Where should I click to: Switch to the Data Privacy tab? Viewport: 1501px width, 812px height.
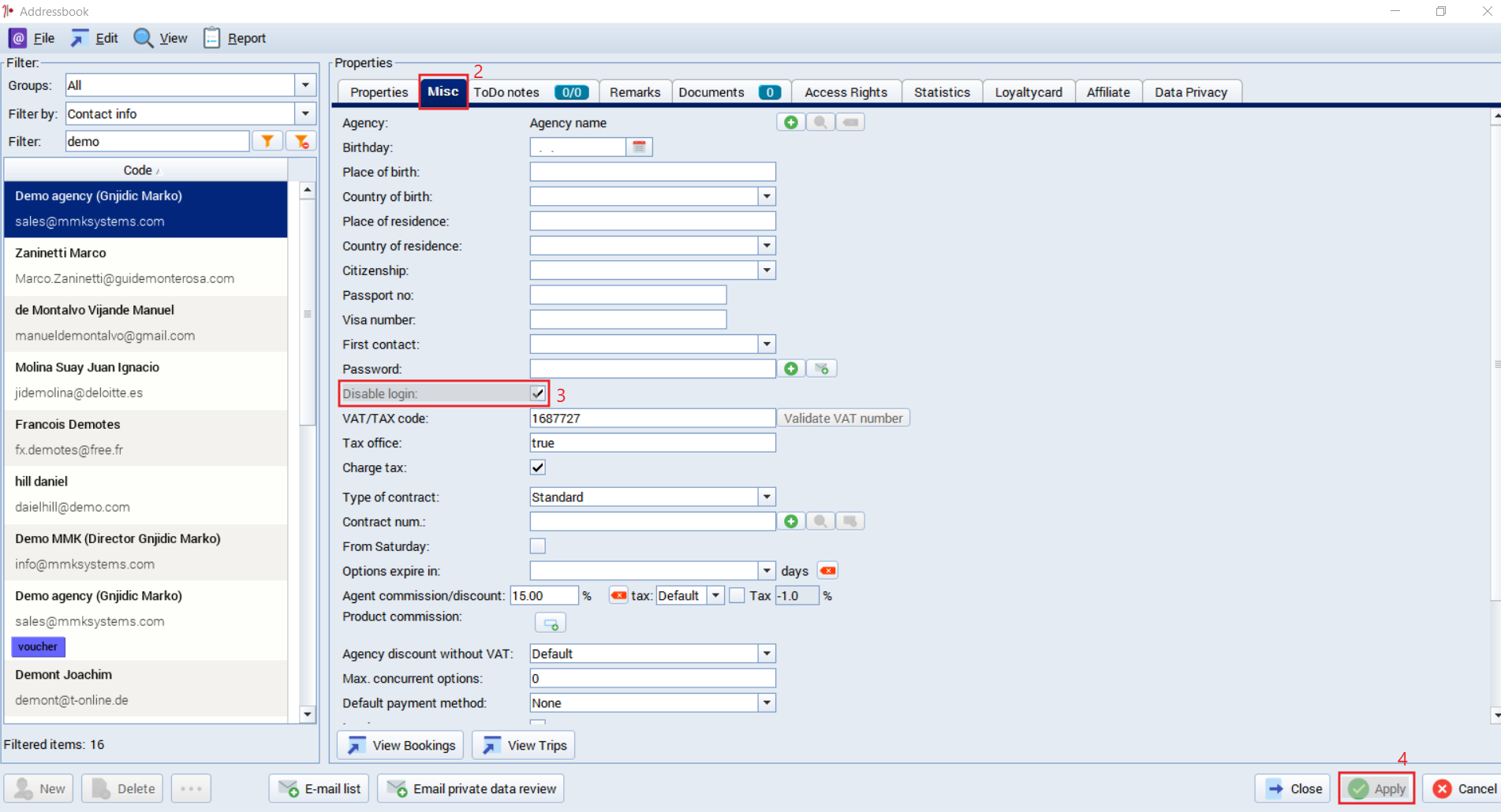[x=1191, y=92]
